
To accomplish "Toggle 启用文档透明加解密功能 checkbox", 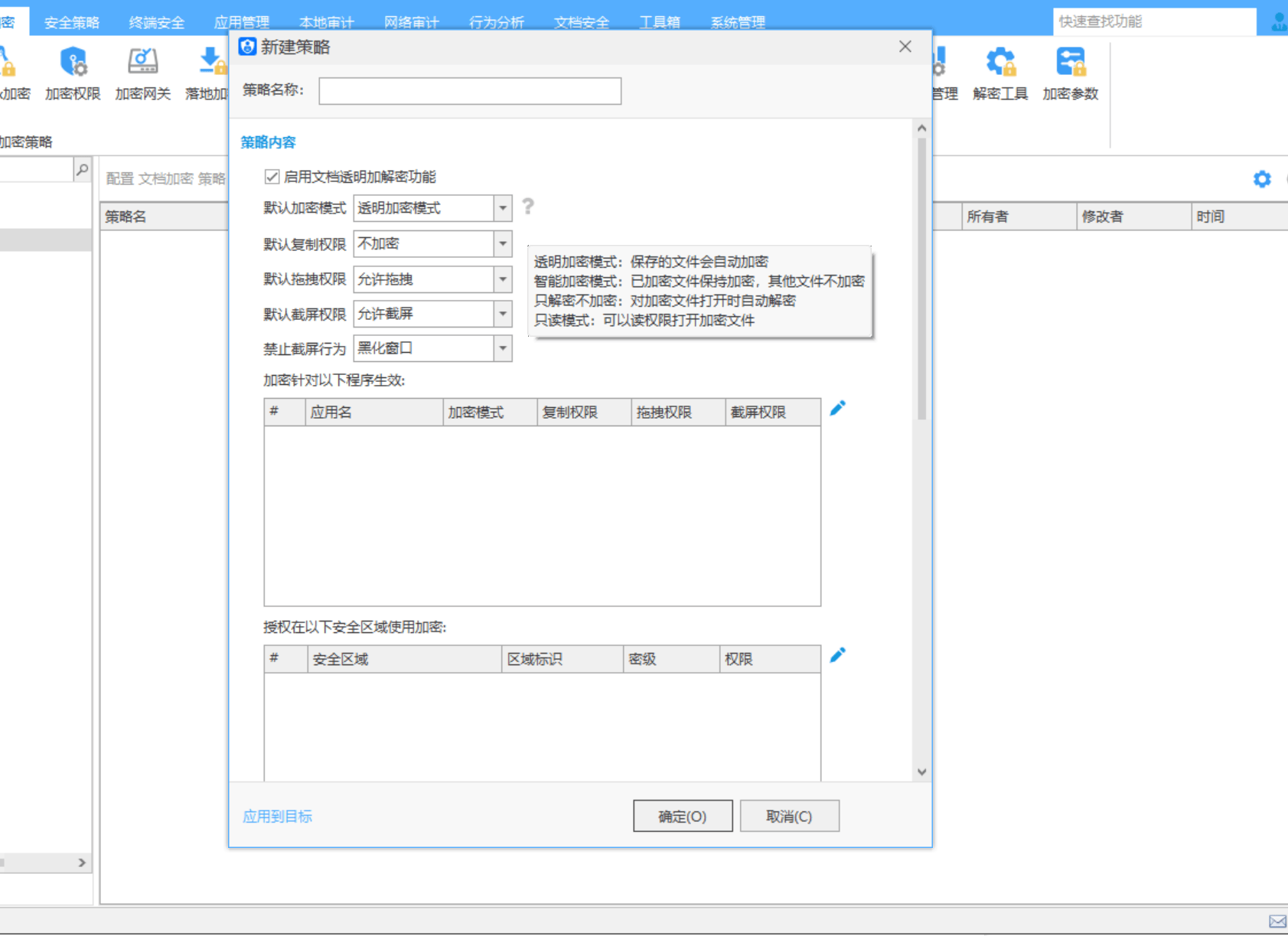I will pyautogui.click(x=272, y=177).
